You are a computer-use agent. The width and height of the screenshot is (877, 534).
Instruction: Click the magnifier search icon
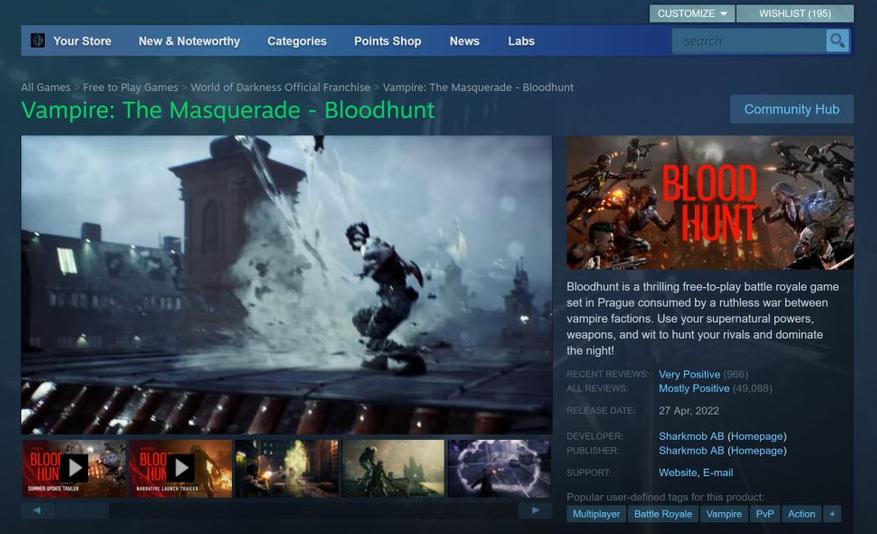(837, 41)
